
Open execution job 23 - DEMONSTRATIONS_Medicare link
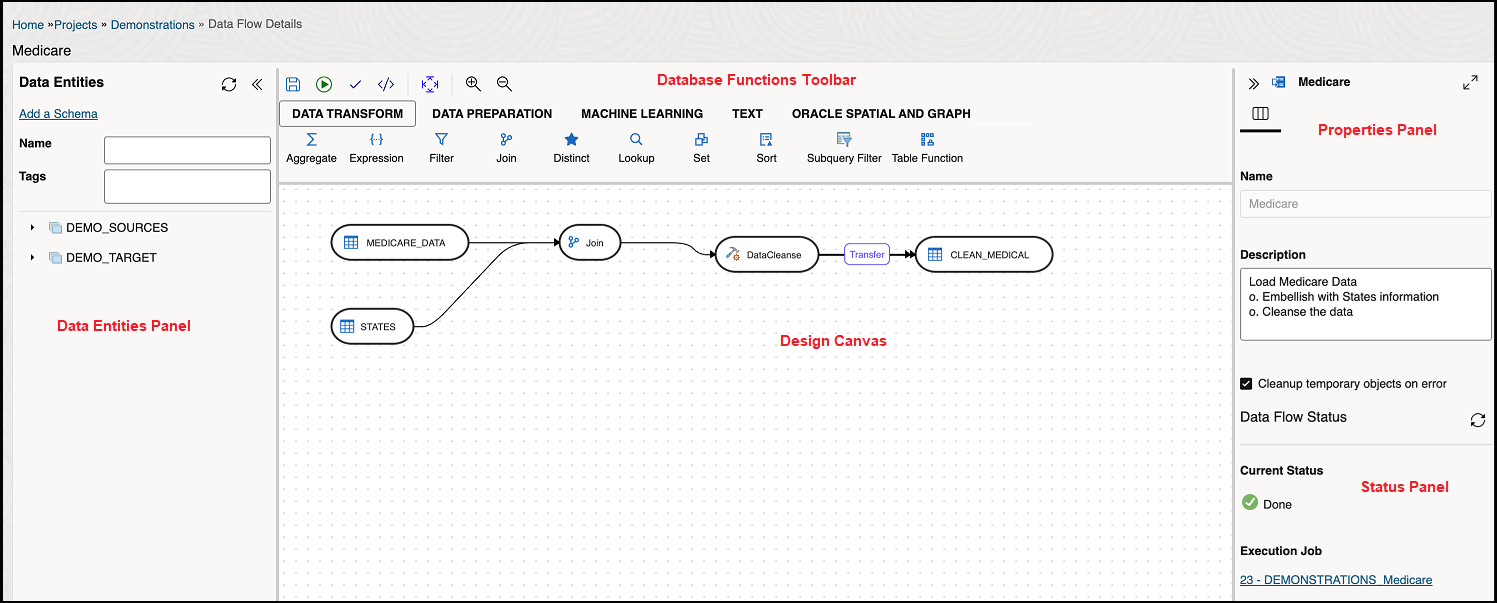(x=1335, y=579)
